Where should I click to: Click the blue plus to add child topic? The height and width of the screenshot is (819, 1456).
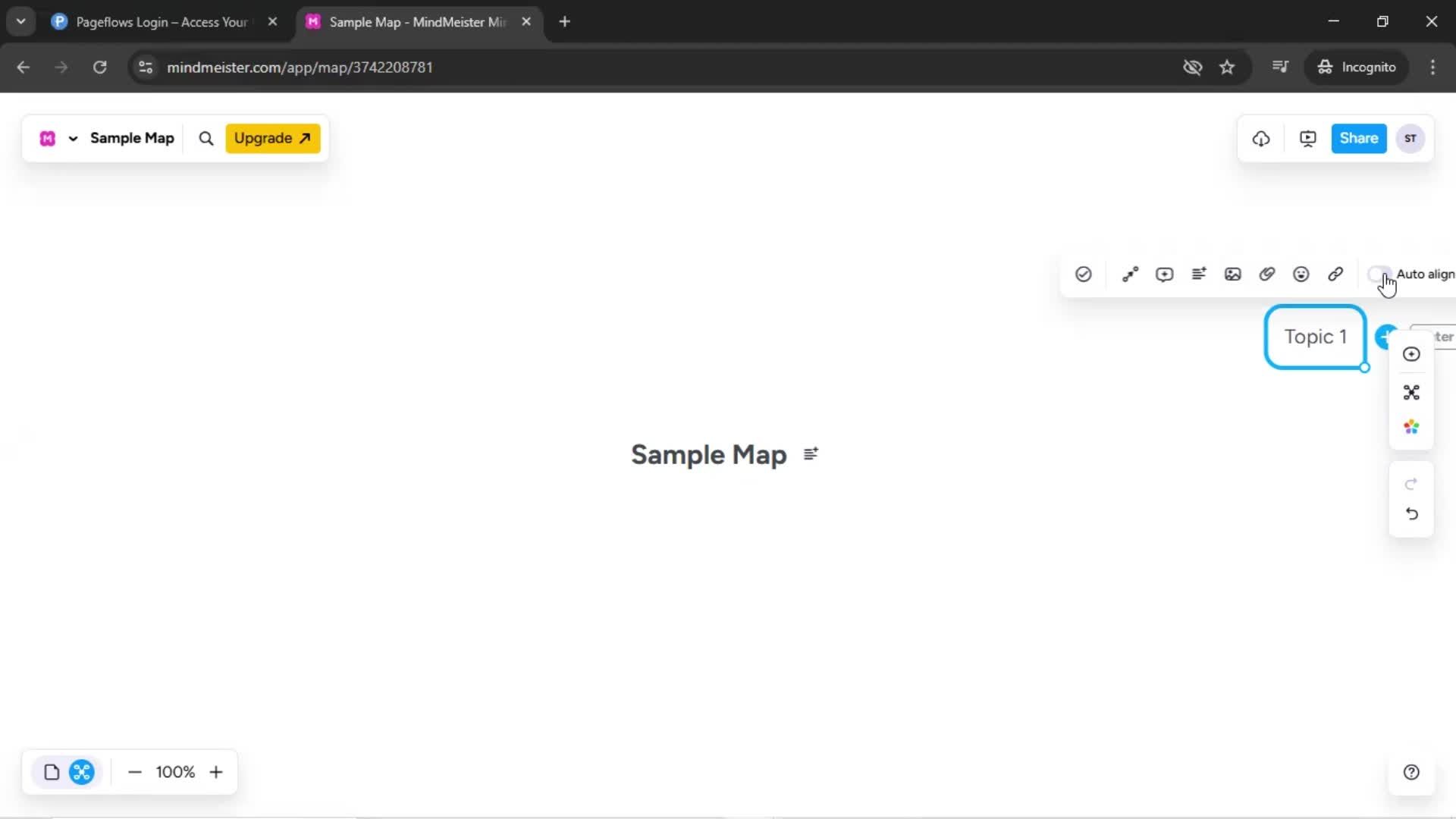[x=1386, y=337]
